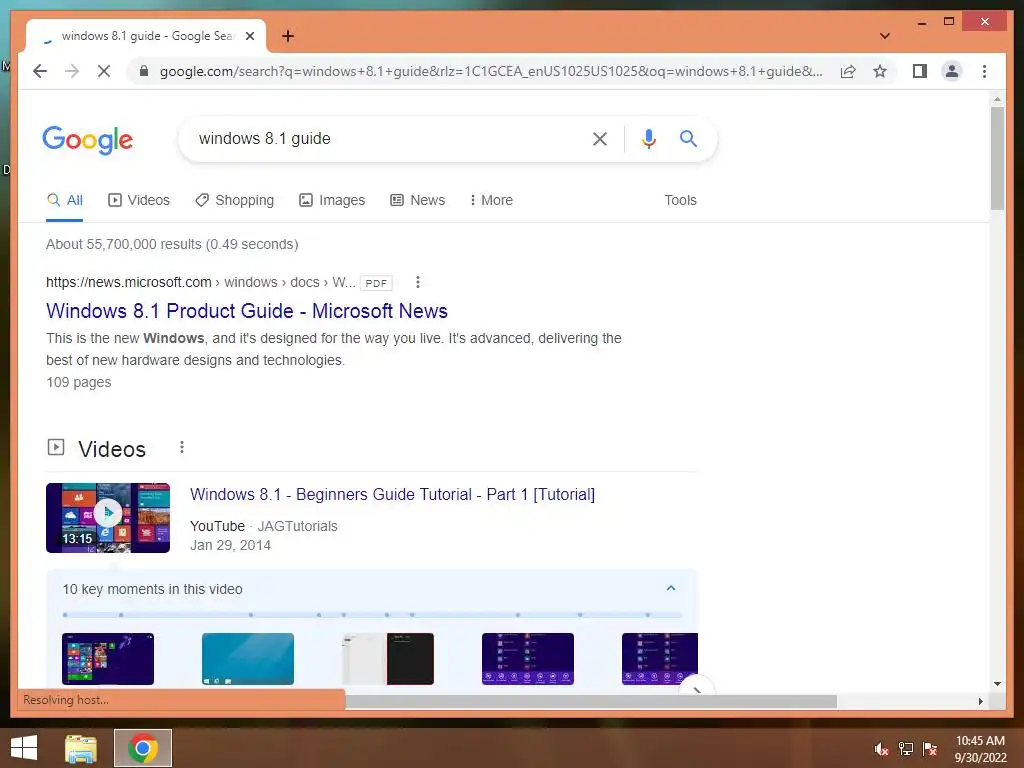1024x768 pixels.
Task: Switch to the Images tab
Action: (x=332, y=200)
